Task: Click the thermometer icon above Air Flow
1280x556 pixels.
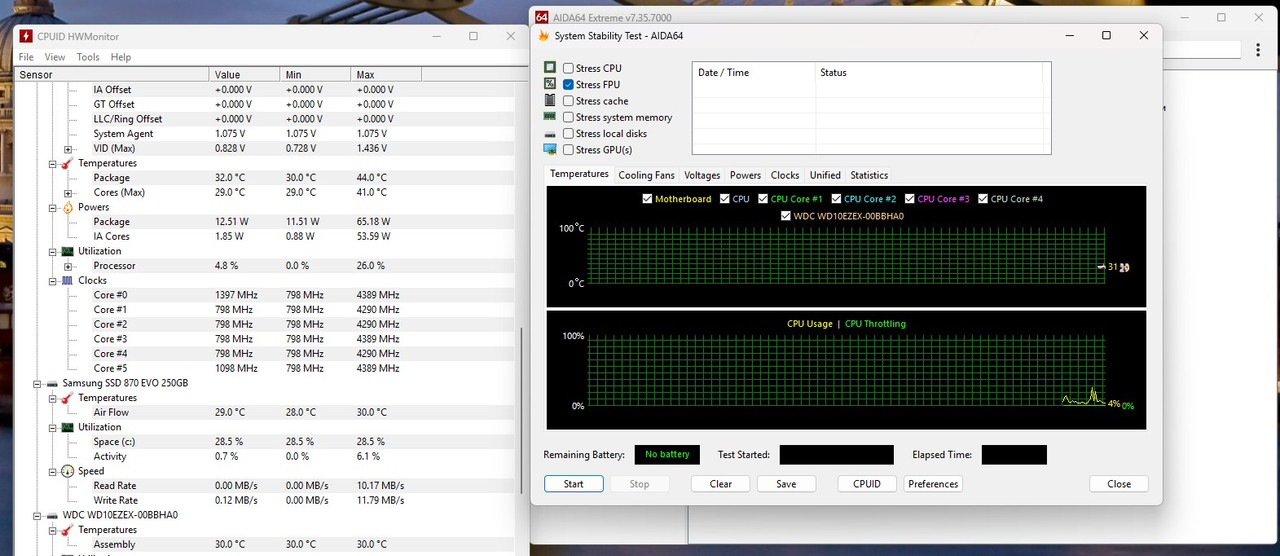Action: (x=67, y=398)
